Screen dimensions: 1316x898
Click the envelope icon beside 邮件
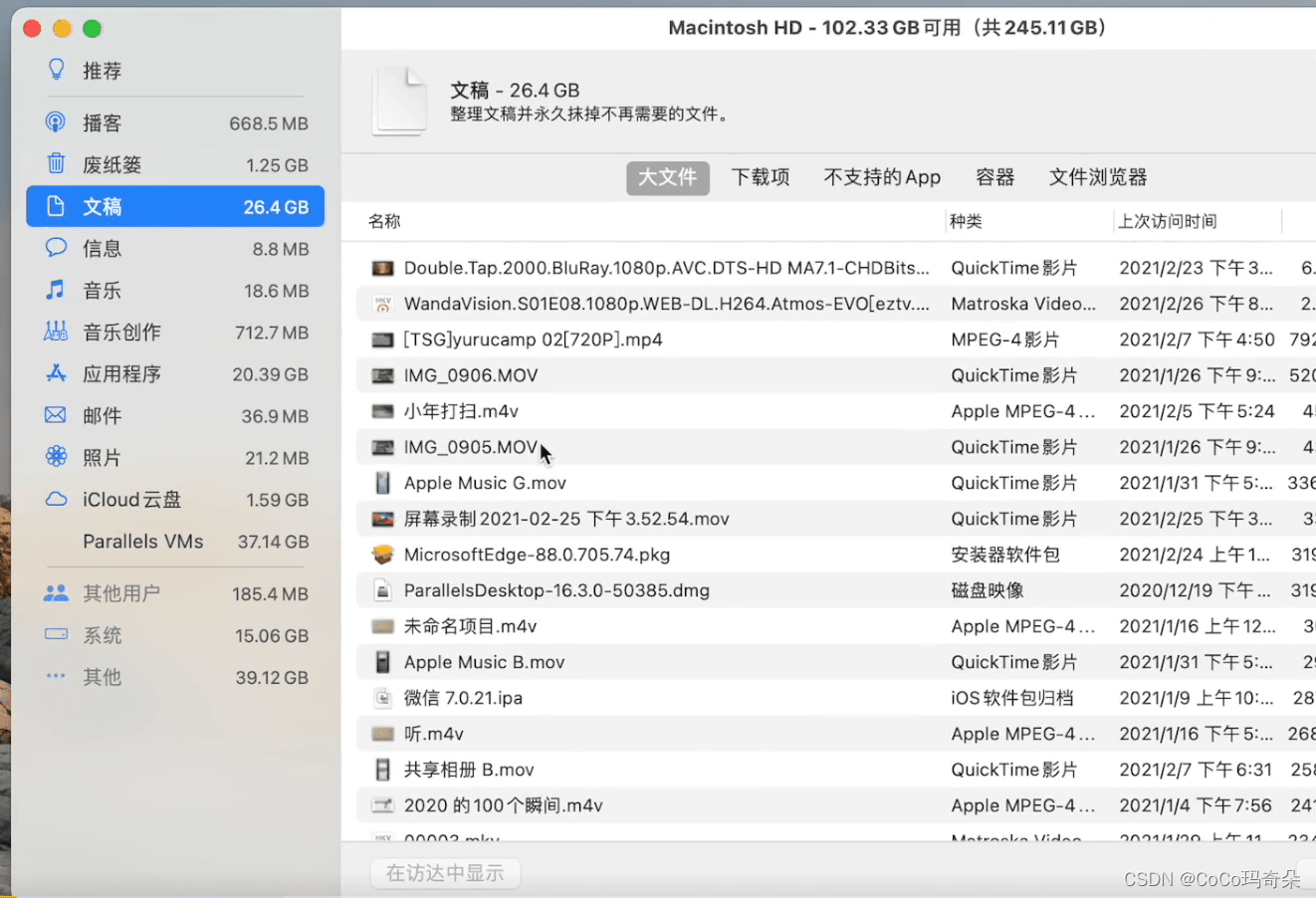tap(56, 415)
